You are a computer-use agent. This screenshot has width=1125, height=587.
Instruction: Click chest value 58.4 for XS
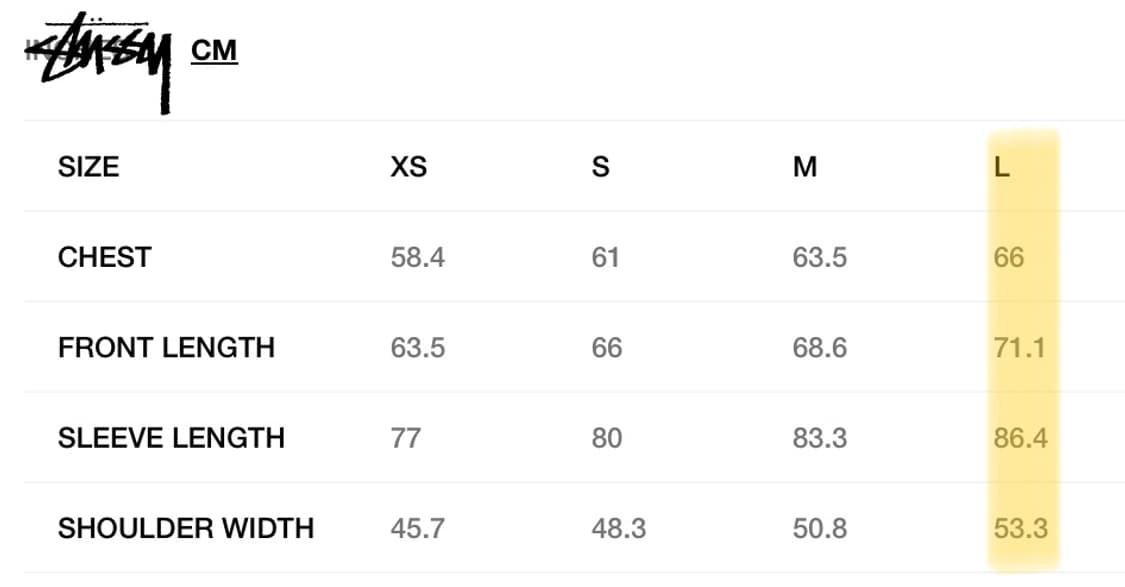pyautogui.click(x=418, y=257)
